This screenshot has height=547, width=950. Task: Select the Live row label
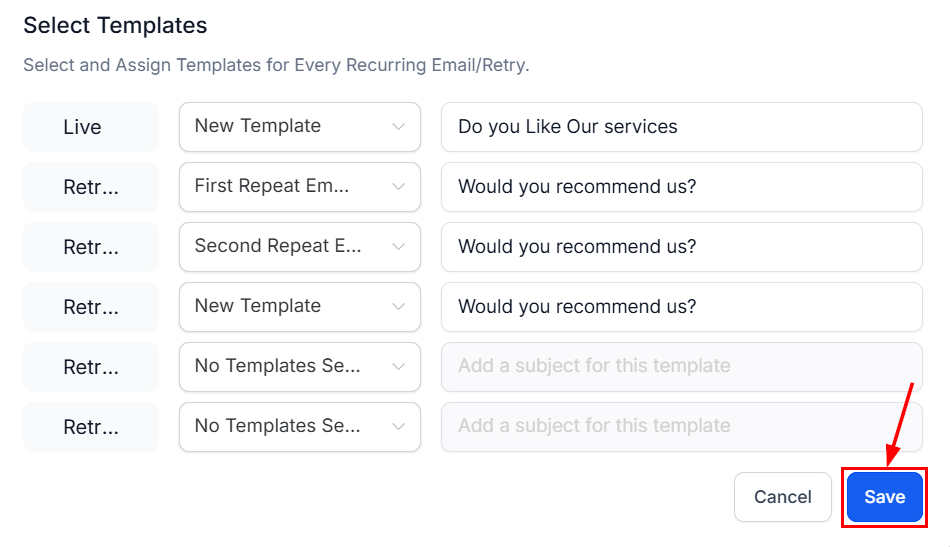click(91, 127)
